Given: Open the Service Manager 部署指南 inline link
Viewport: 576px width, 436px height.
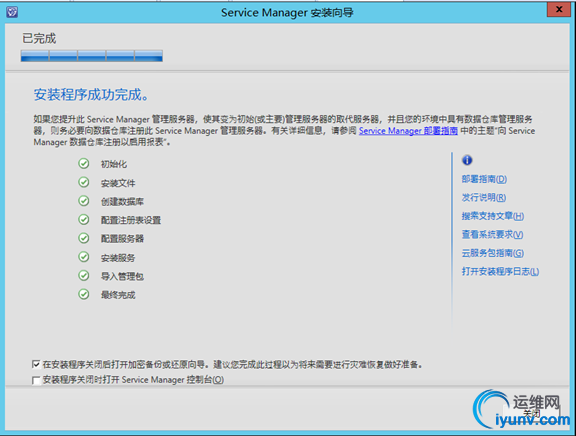Looking at the screenshot, I should [408, 131].
